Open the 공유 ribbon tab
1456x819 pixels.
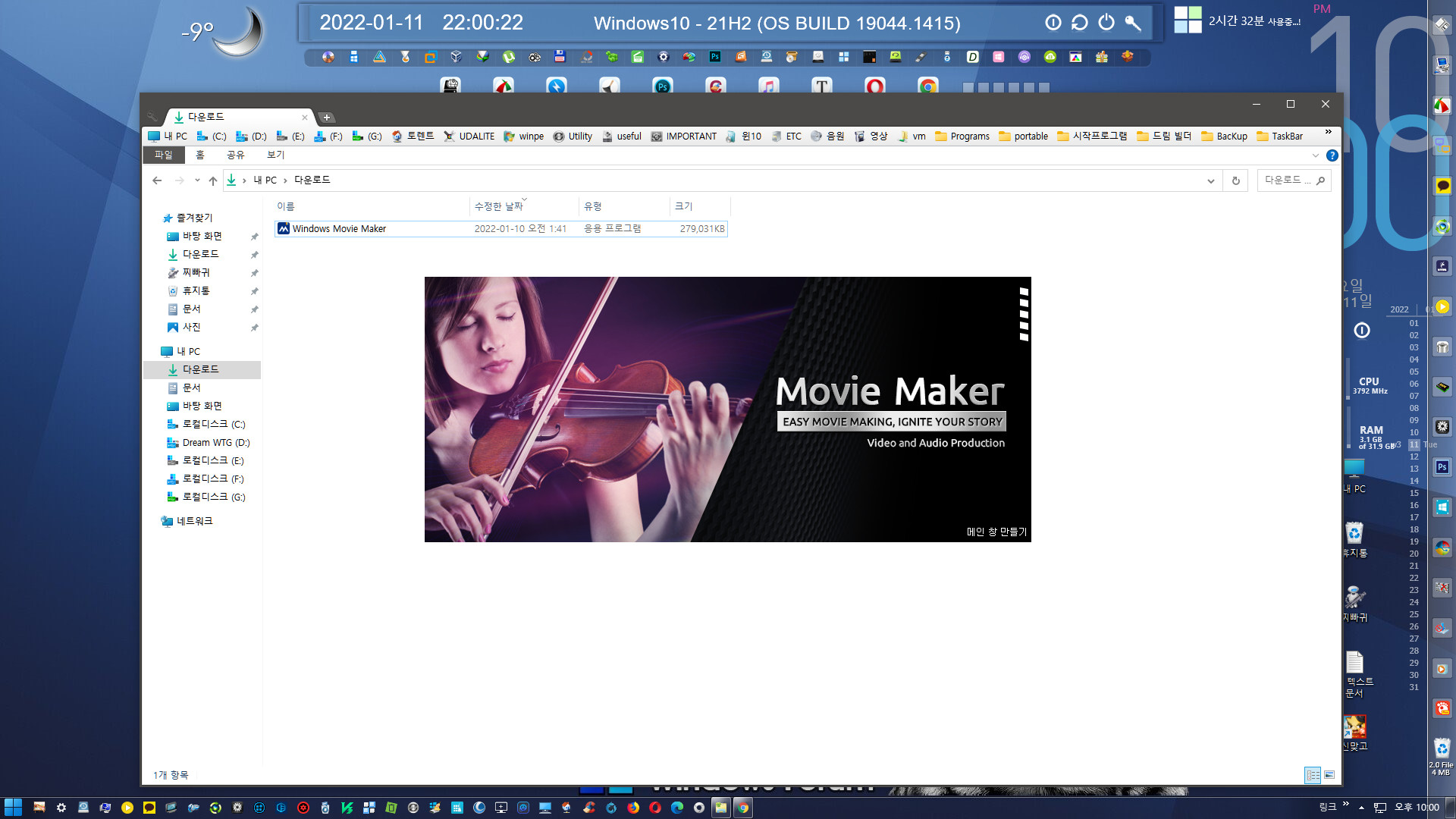[x=236, y=155]
